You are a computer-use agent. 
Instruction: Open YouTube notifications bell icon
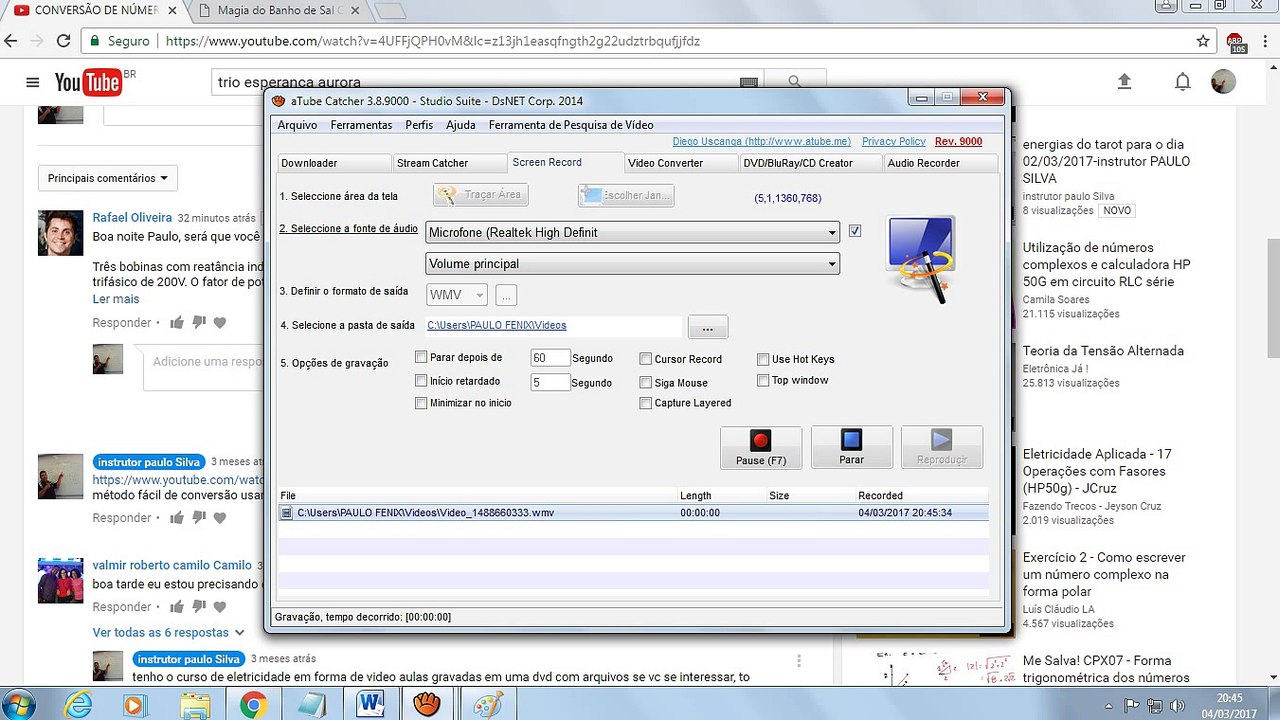click(x=1182, y=82)
